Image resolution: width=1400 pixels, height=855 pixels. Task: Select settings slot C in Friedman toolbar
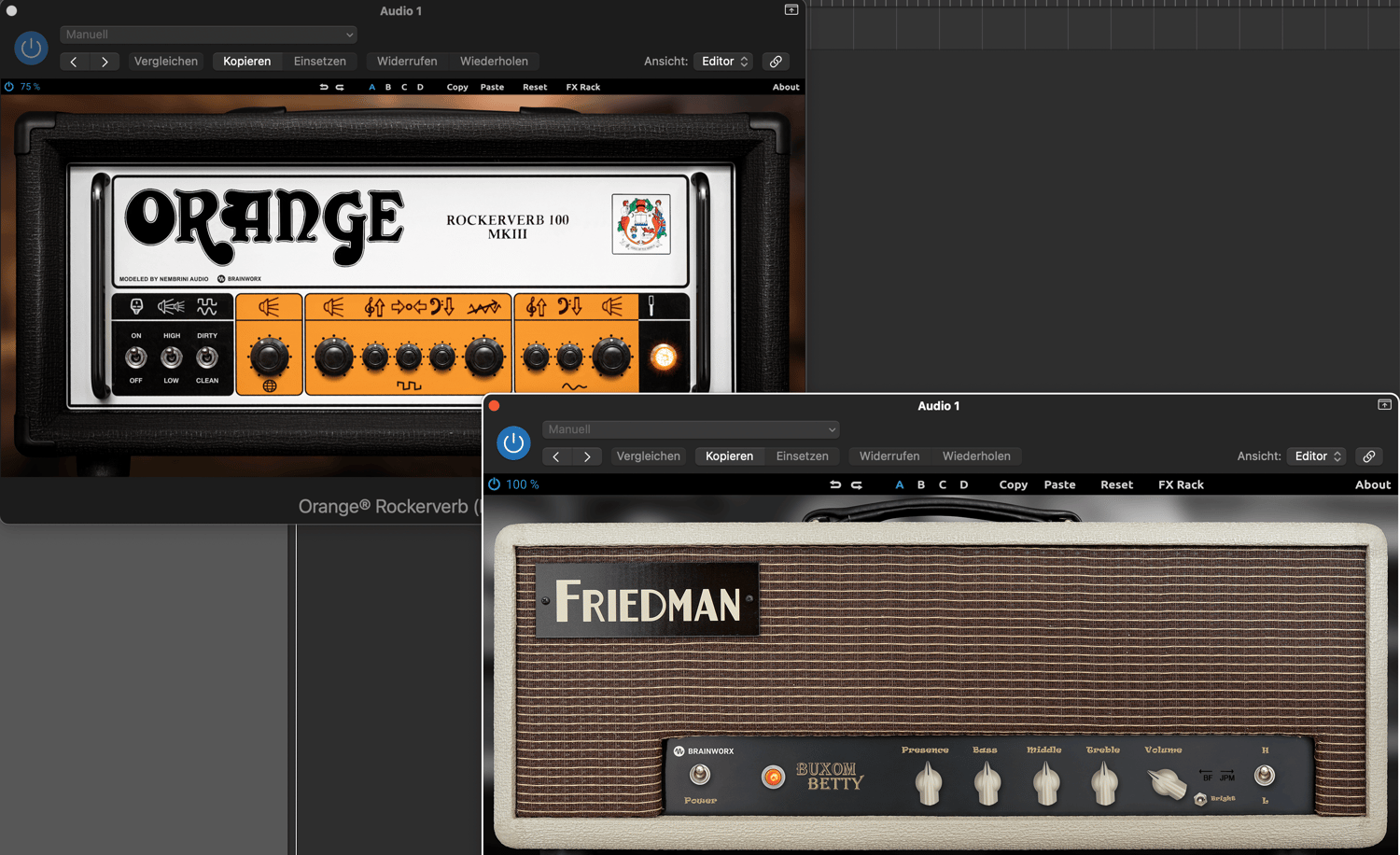pos(943,484)
